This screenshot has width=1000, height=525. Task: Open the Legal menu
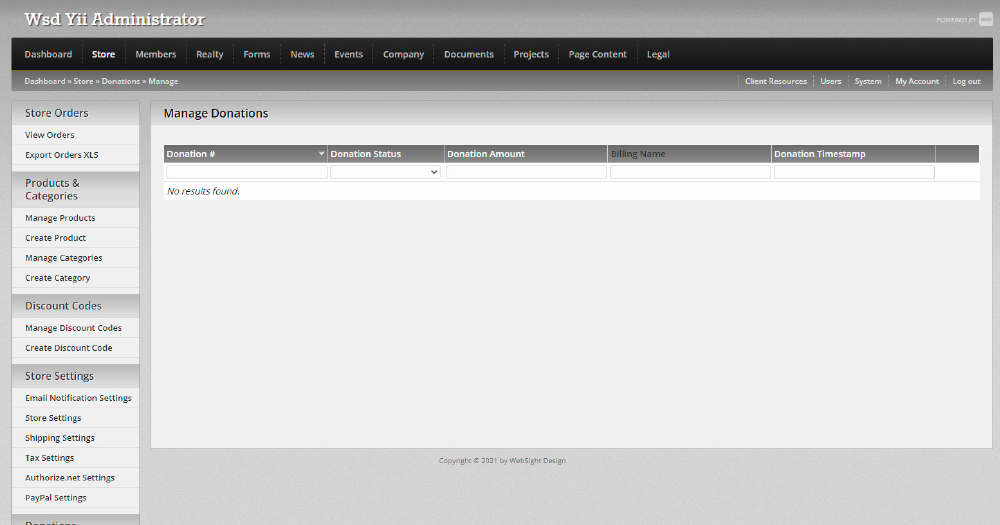pyautogui.click(x=658, y=54)
